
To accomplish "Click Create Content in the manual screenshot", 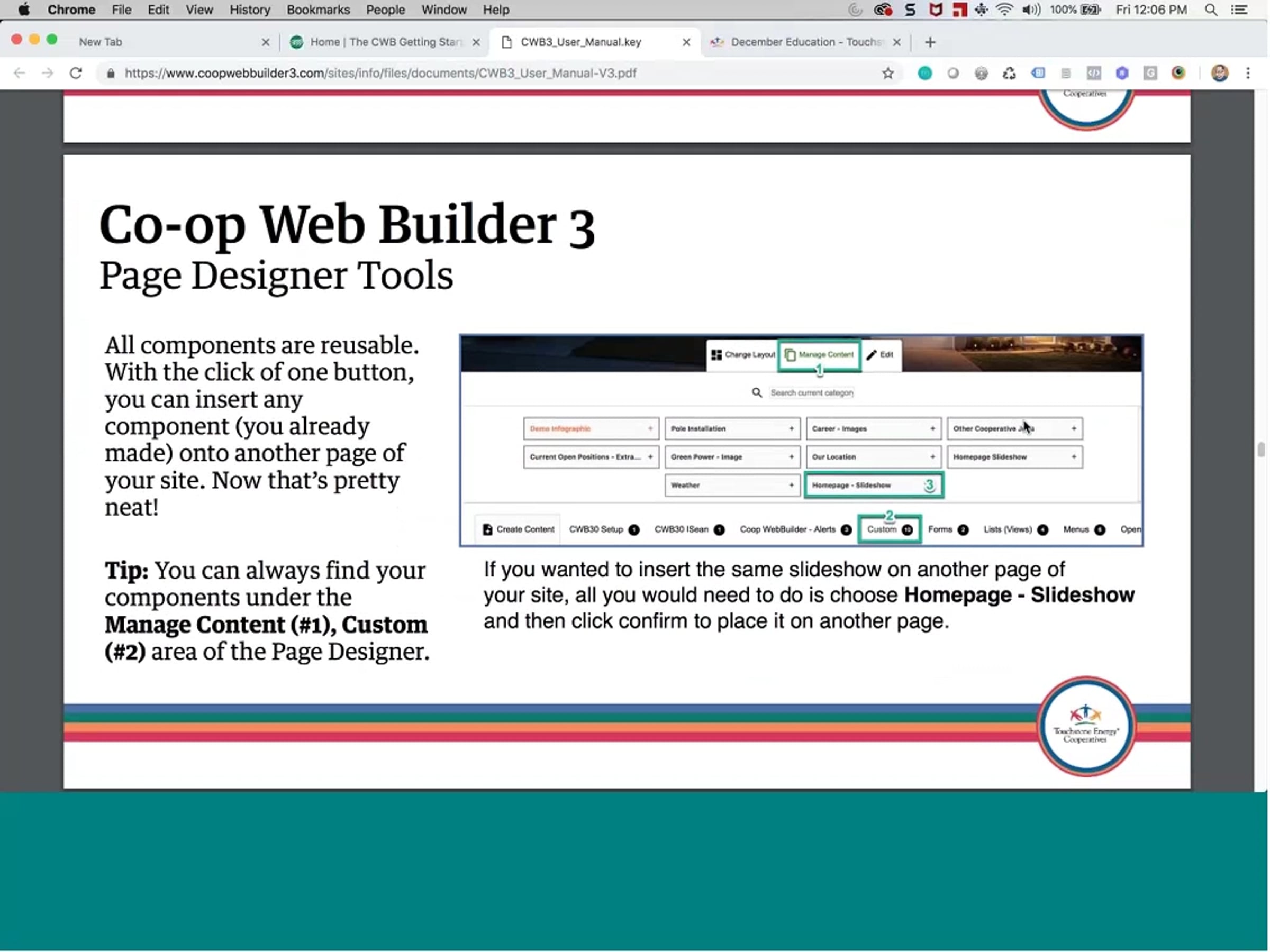I will click(519, 529).
